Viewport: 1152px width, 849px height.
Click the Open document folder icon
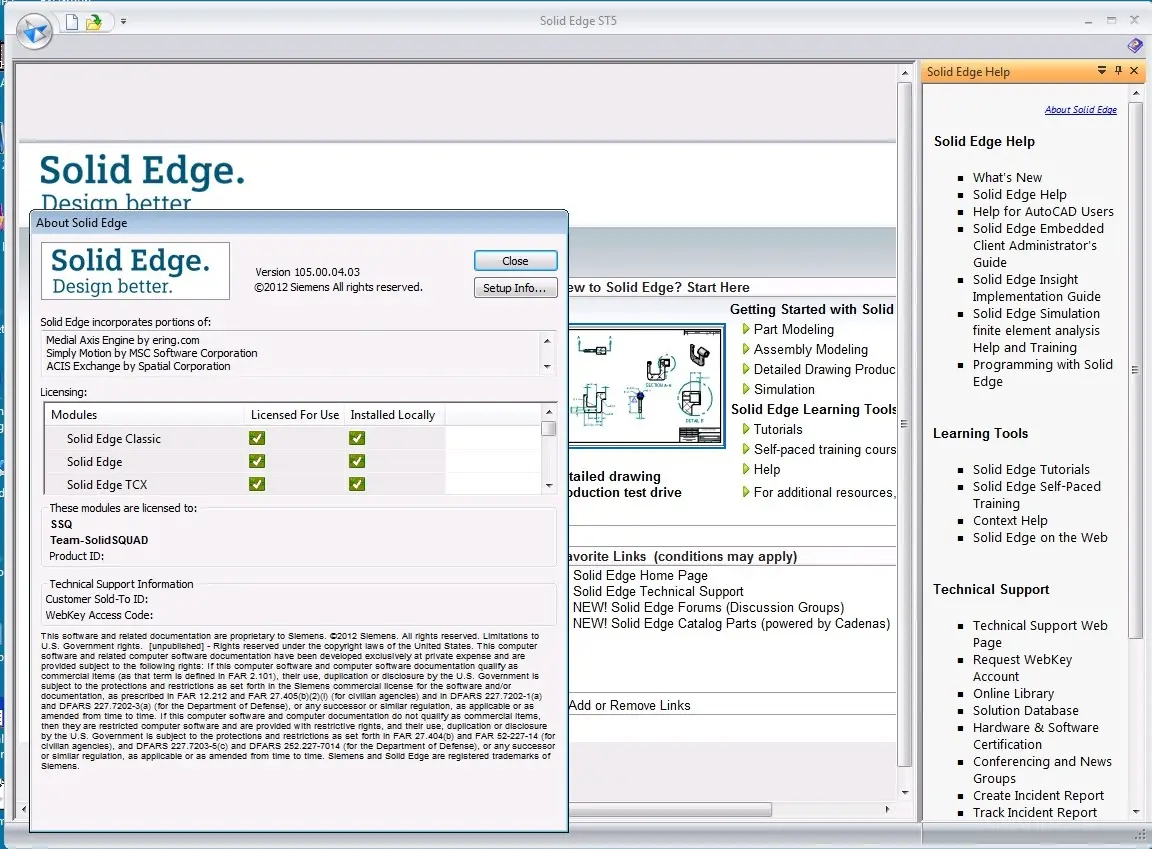(x=94, y=22)
